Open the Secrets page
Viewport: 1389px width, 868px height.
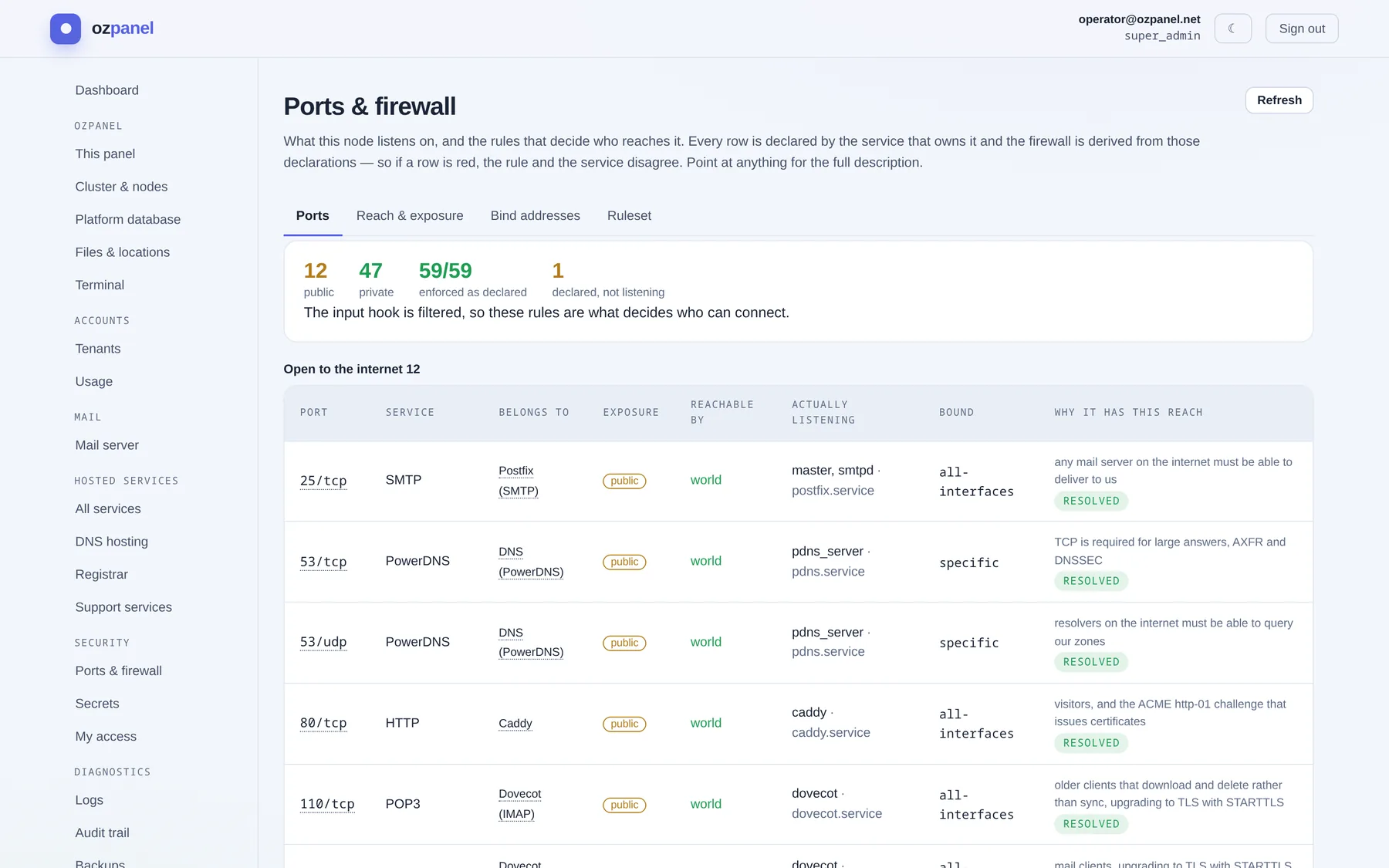[97, 704]
